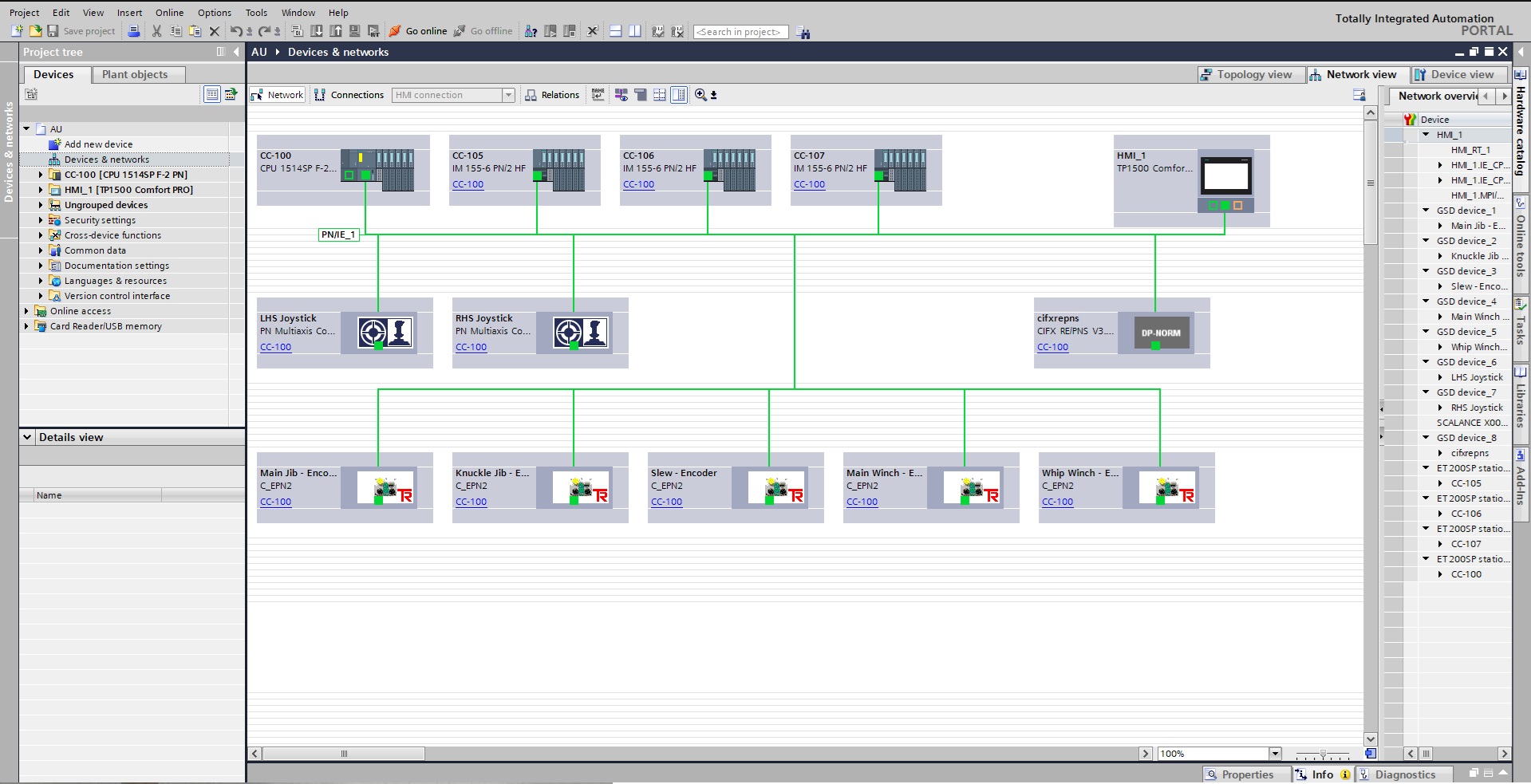Screen dimensions: 1531x784
Task: Toggle the Network mode button
Action: [277, 95]
